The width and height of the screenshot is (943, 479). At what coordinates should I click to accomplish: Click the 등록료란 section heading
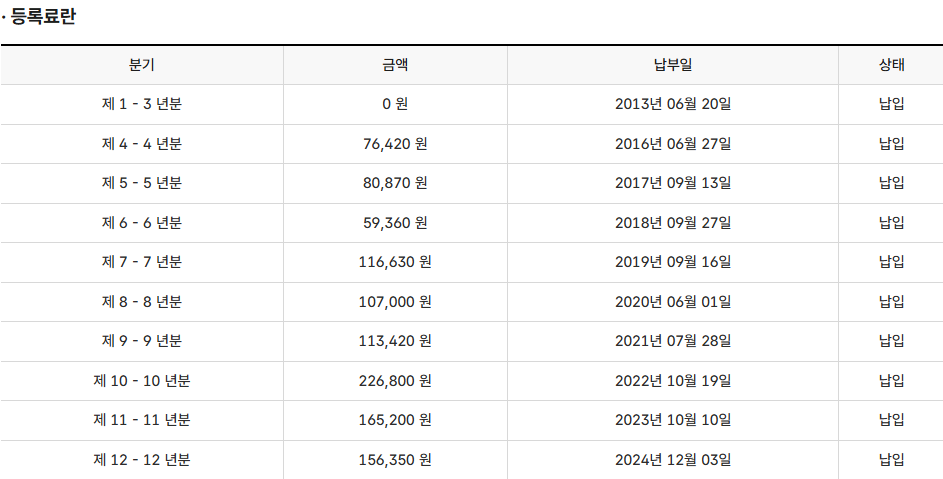coord(42,17)
